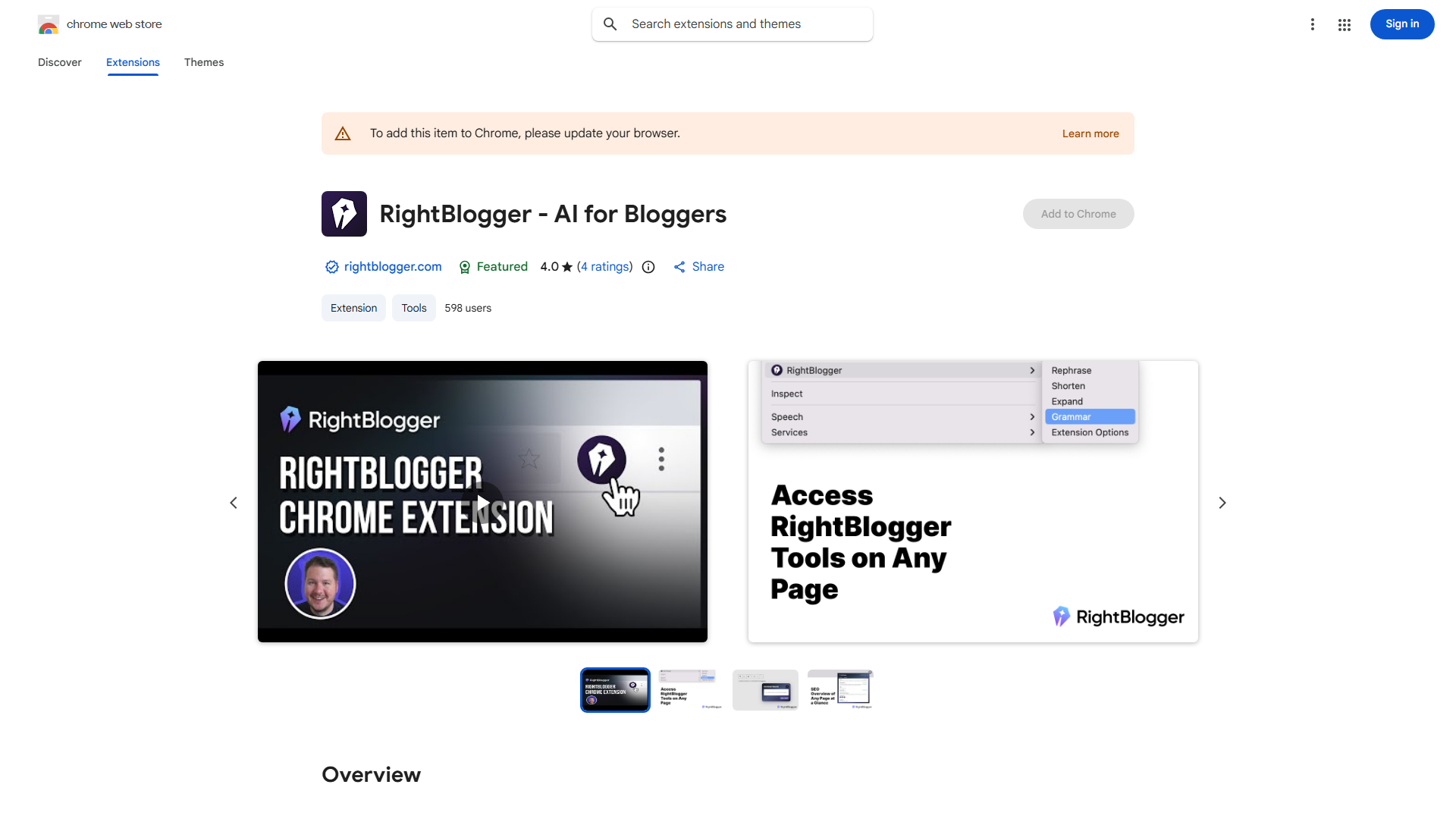Go back using left carousel chevron
The width and height of the screenshot is (1456, 819).
234,502
